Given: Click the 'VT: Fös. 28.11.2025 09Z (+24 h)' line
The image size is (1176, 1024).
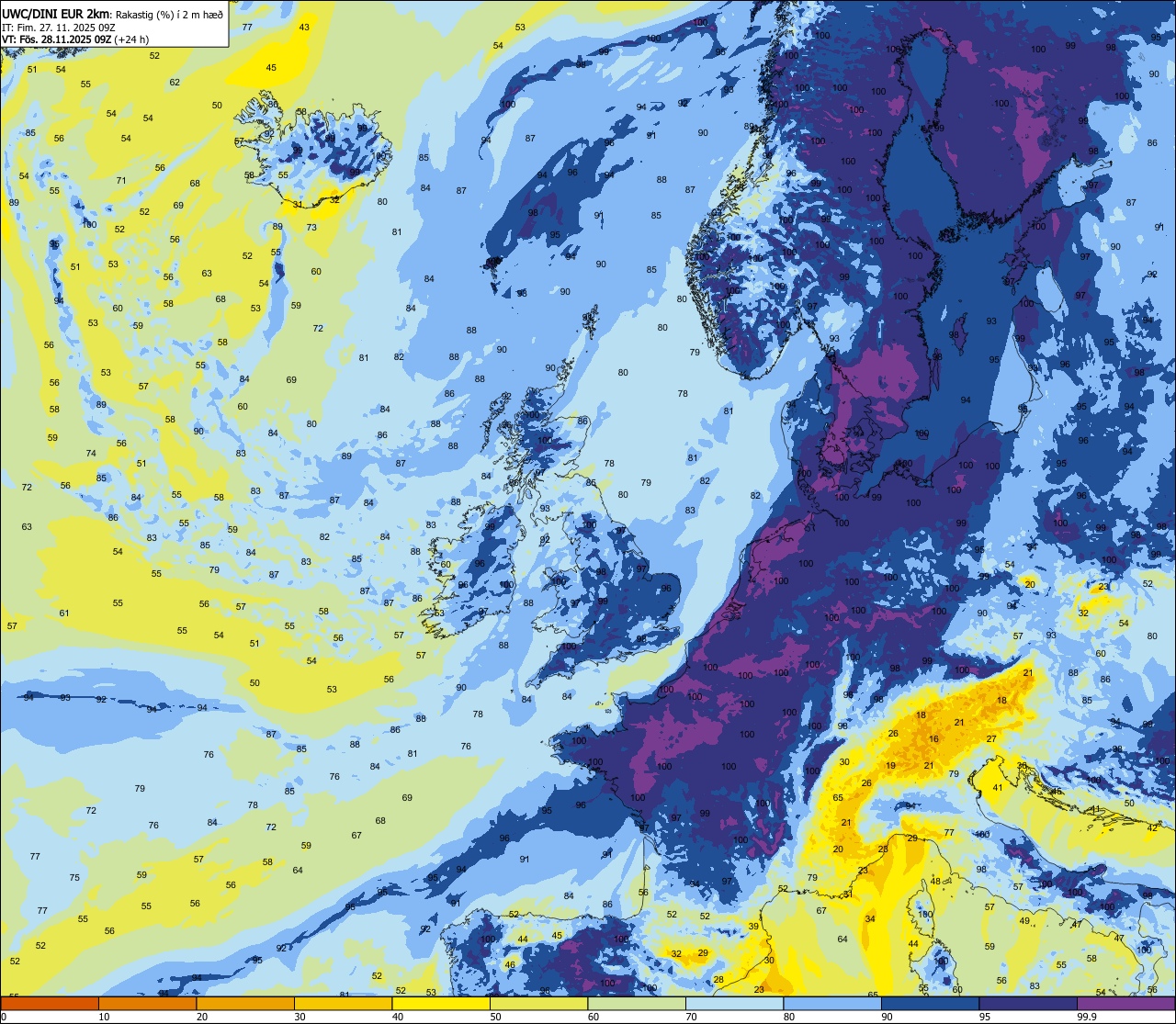Looking at the screenshot, I should [75, 39].
